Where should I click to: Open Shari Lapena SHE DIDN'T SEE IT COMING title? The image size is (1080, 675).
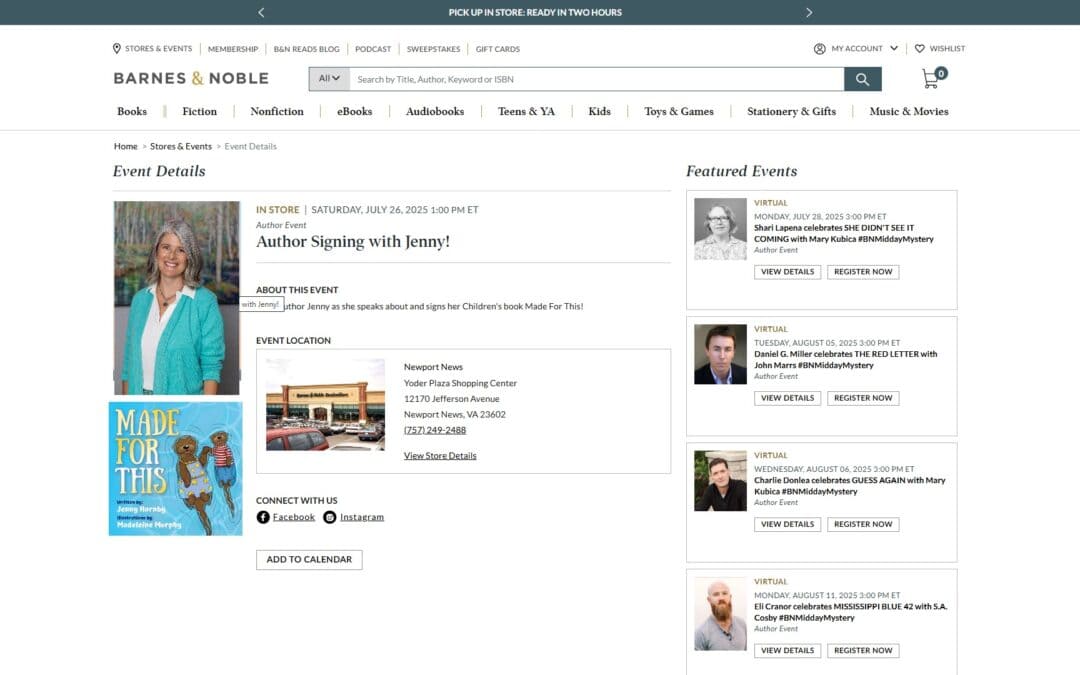point(844,233)
